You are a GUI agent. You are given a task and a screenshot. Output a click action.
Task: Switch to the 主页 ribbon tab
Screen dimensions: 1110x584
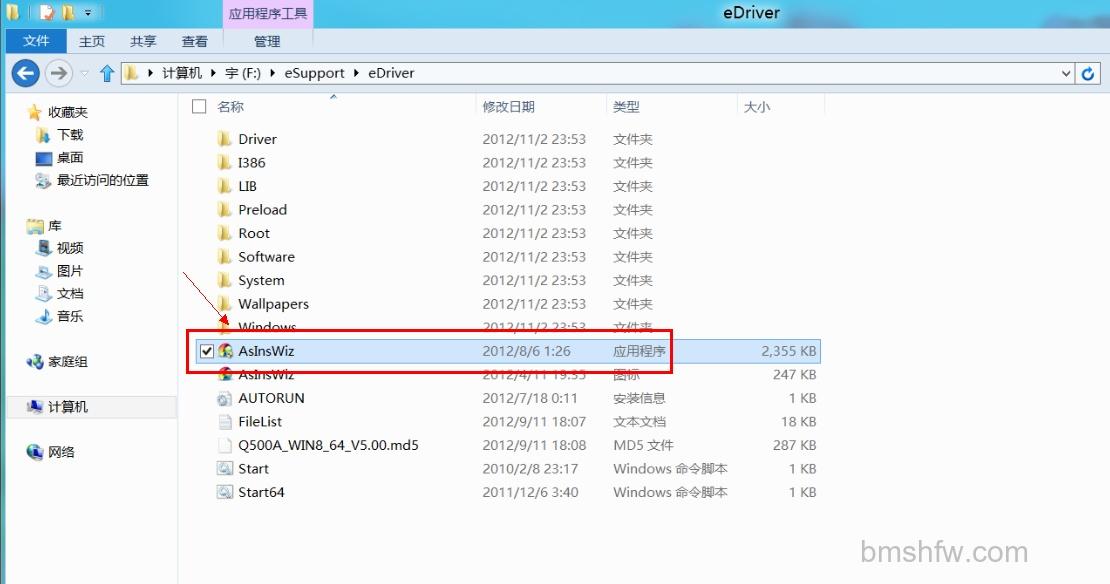click(92, 41)
